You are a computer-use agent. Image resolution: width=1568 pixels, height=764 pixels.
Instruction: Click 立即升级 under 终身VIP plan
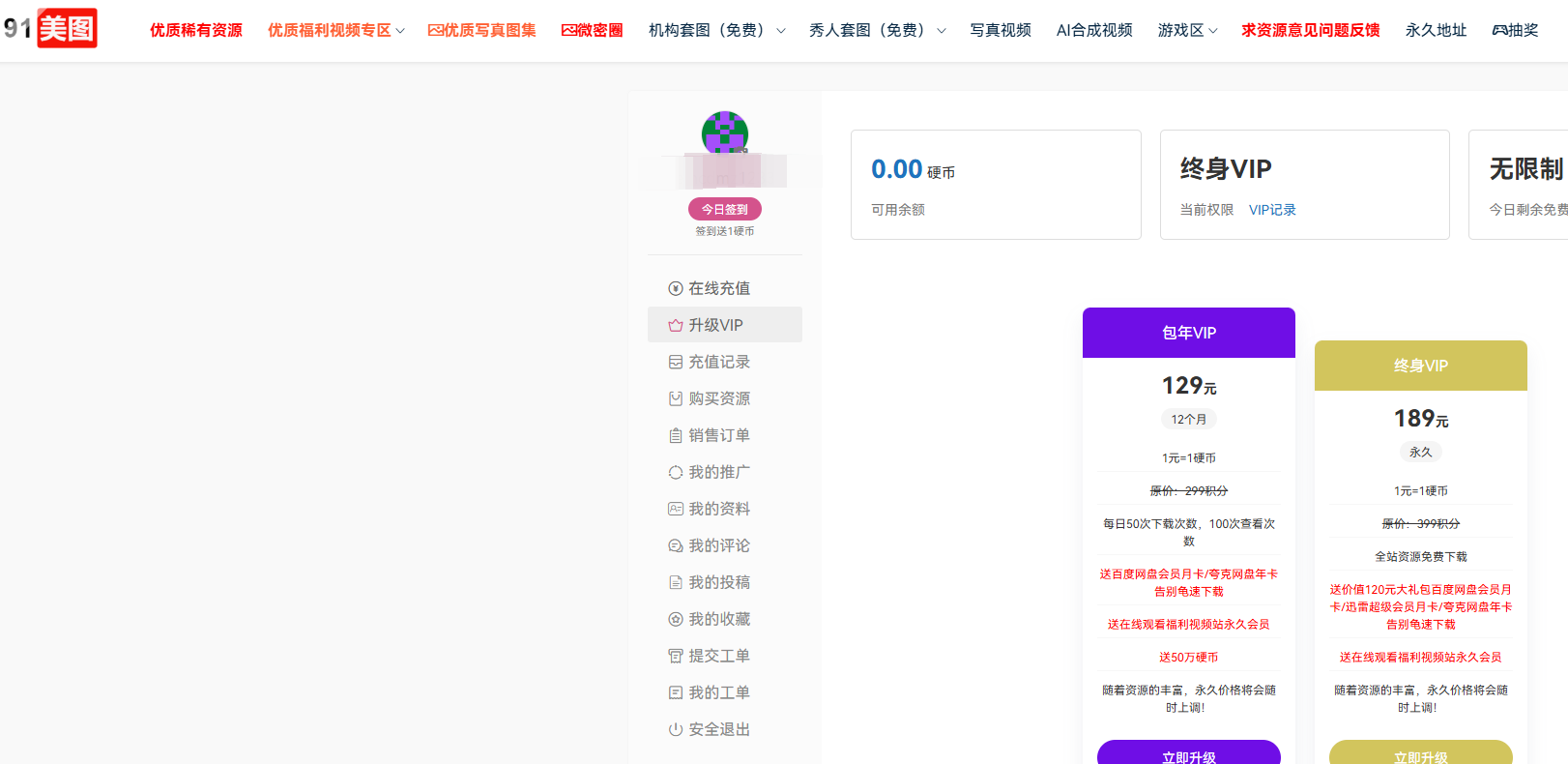[x=1421, y=752]
